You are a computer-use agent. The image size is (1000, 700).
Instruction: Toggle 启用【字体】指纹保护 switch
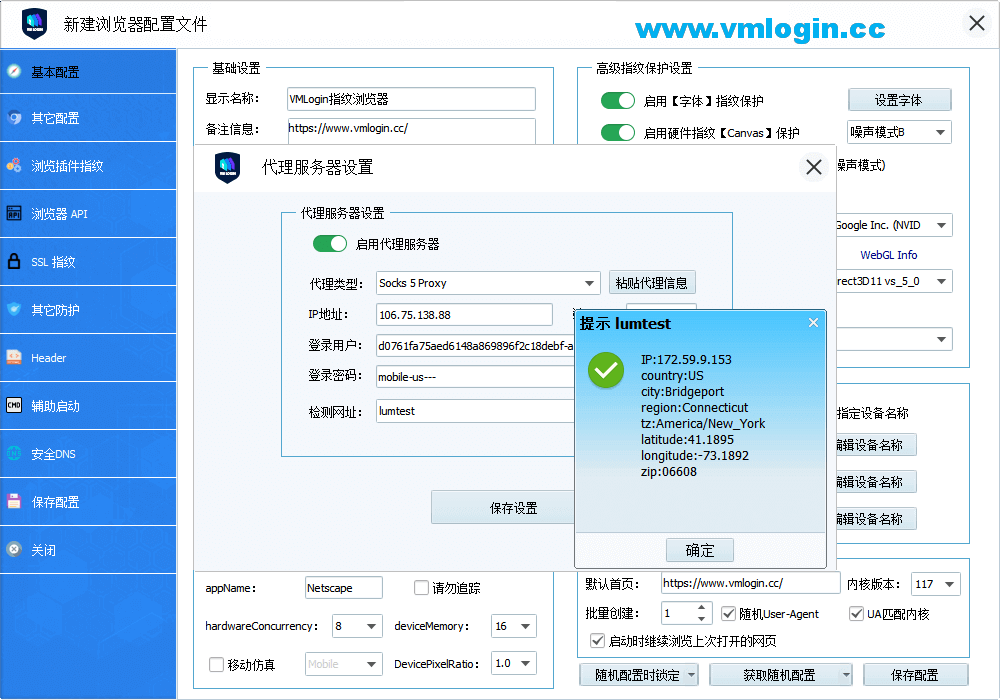(618, 101)
